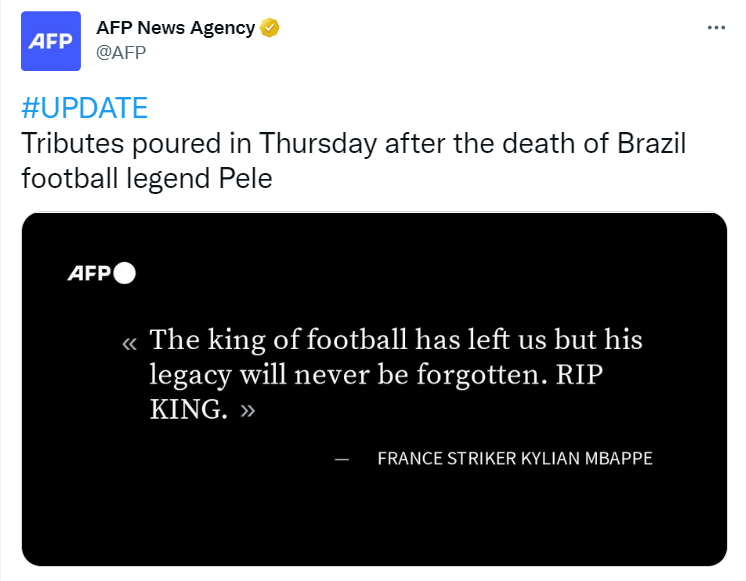The height and width of the screenshot is (581, 746).
Task: Click the word 'Thursday' in the tweet
Action: pyautogui.click(x=318, y=144)
